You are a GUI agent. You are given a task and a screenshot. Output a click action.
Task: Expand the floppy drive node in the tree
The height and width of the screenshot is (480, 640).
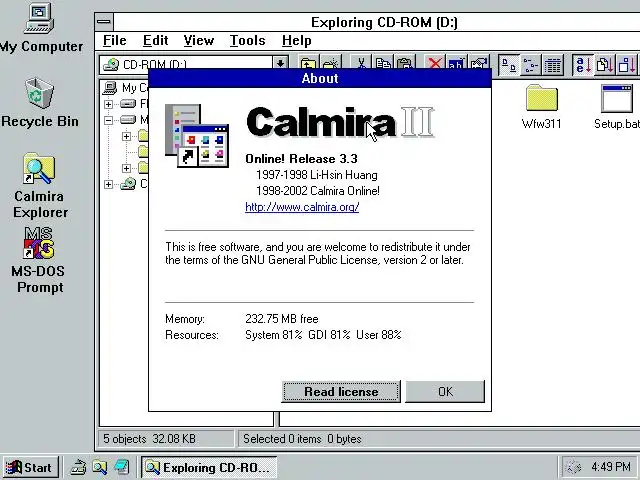pyautogui.click(x=108, y=104)
